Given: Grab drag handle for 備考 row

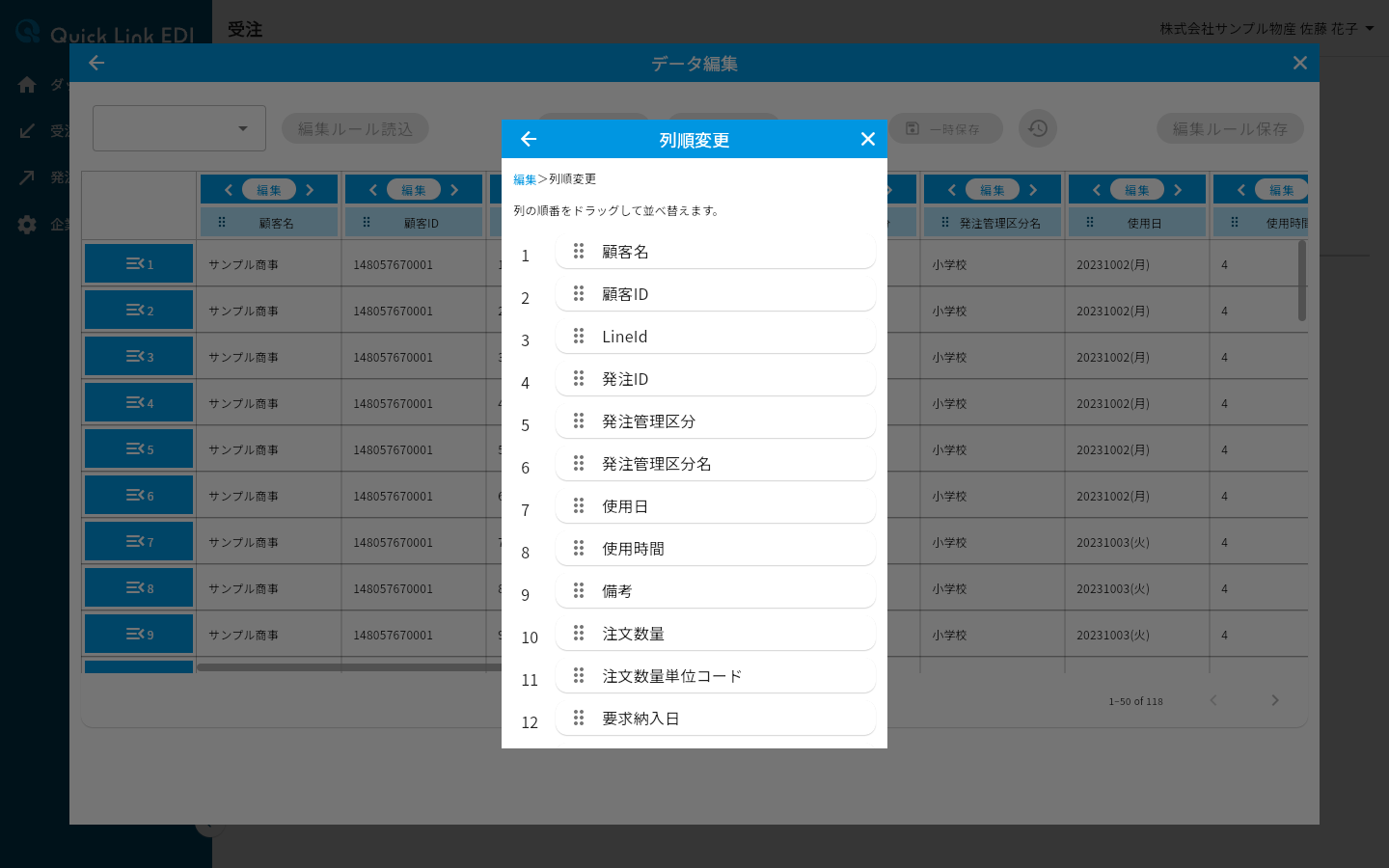Looking at the screenshot, I should pyautogui.click(x=579, y=590).
